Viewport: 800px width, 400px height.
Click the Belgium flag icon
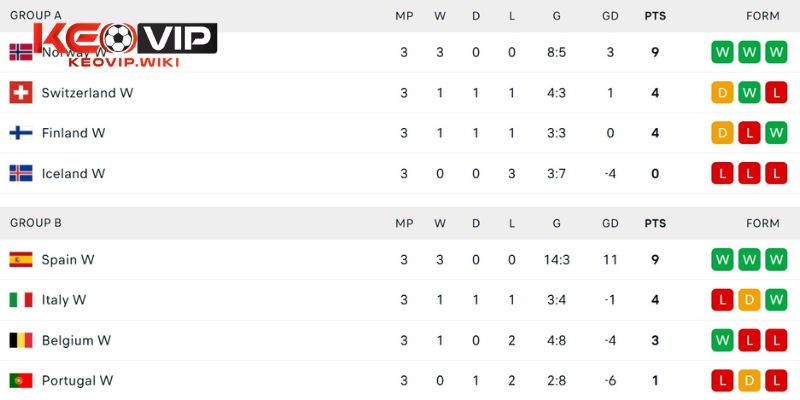click(x=21, y=340)
